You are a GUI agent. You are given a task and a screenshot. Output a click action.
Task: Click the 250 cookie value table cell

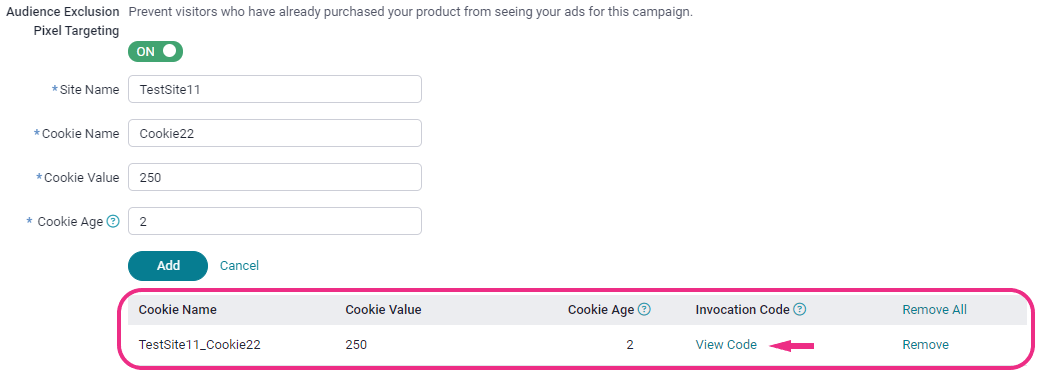coord(356,345)
